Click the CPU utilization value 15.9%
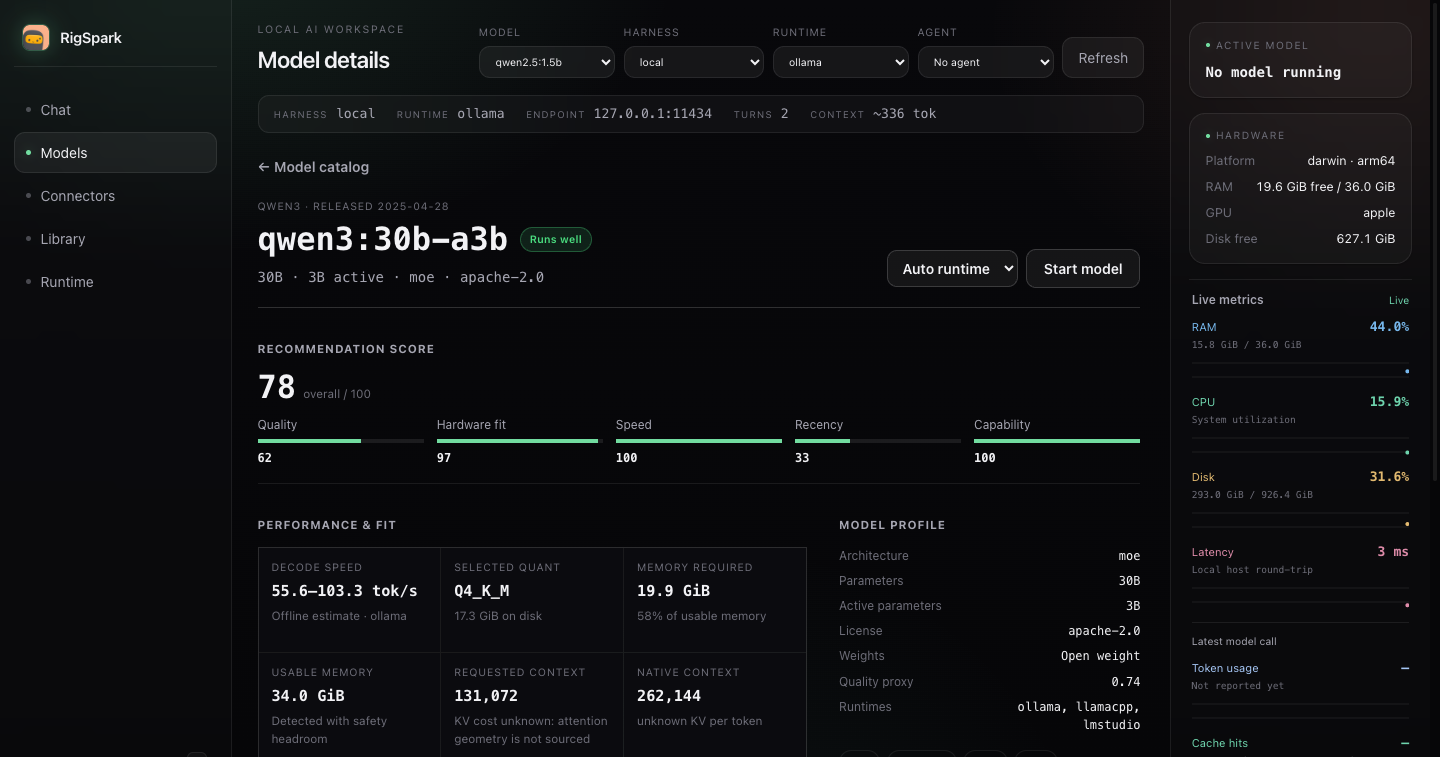1440x757 pixels. (x=1389, y=402)
